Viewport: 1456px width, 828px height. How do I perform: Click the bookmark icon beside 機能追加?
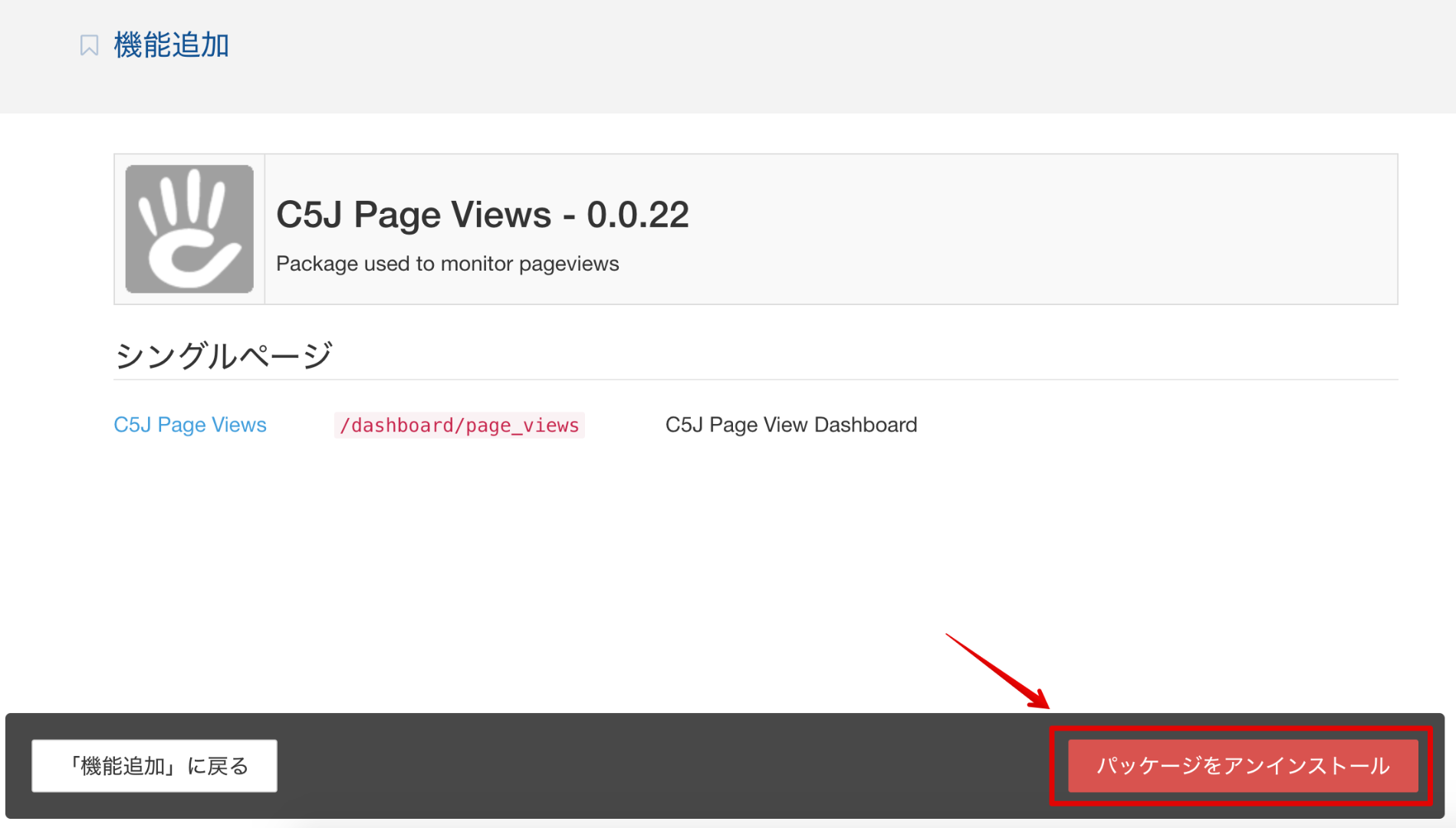click(x=89, y=45)
